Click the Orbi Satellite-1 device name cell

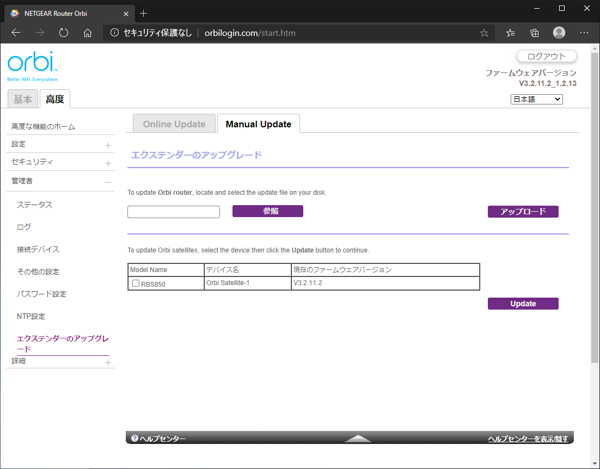coord(248,283)
